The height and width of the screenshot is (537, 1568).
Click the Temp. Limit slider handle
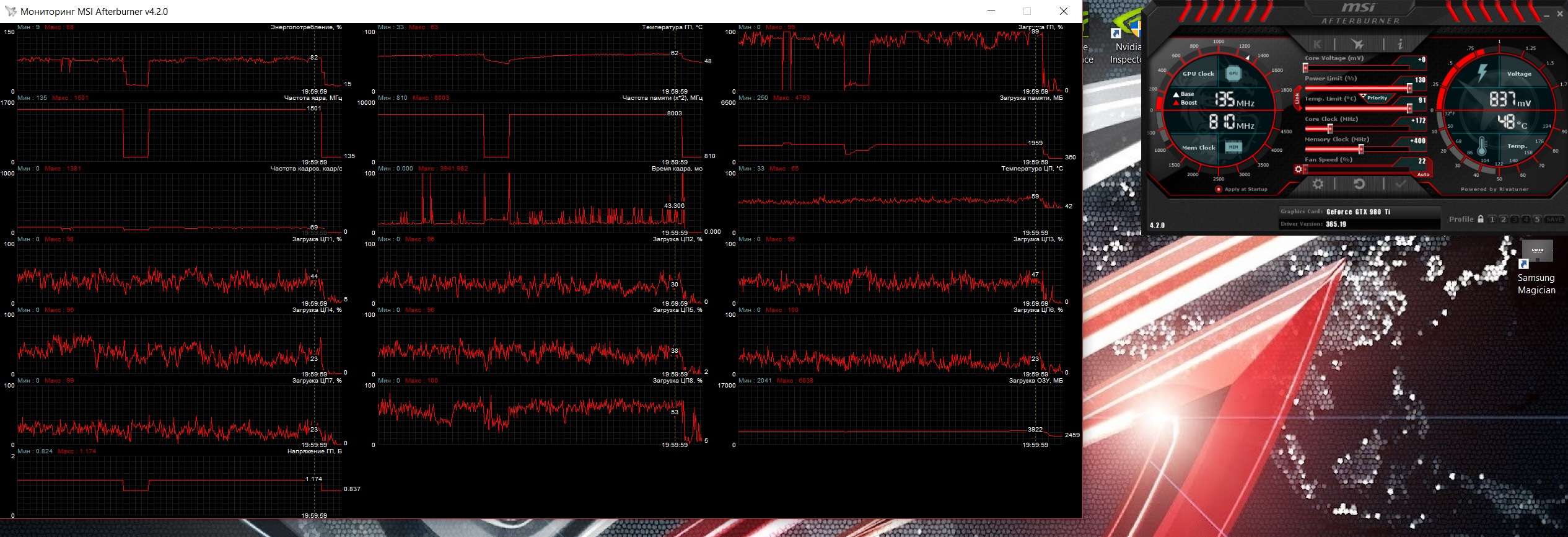pos(1409,109)
